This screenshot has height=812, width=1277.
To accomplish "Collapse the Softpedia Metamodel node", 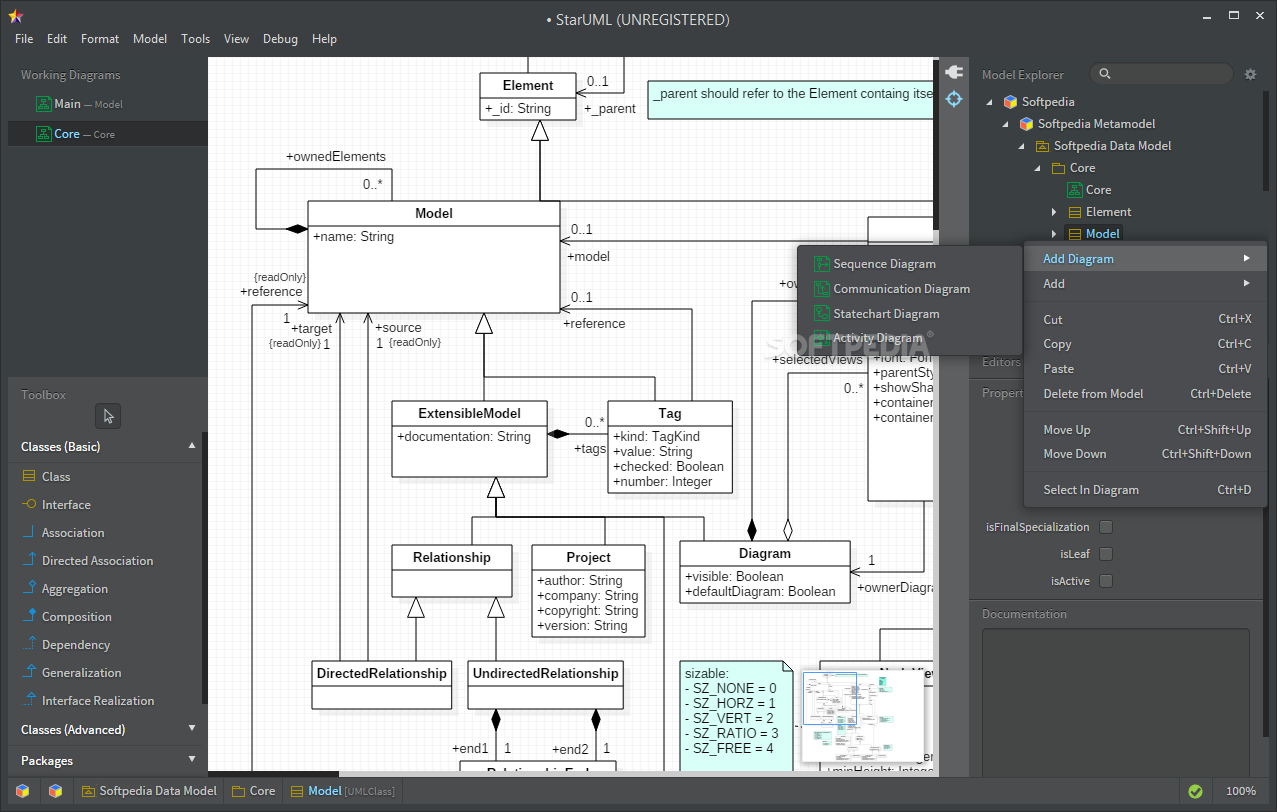I will coord(1006,124).
